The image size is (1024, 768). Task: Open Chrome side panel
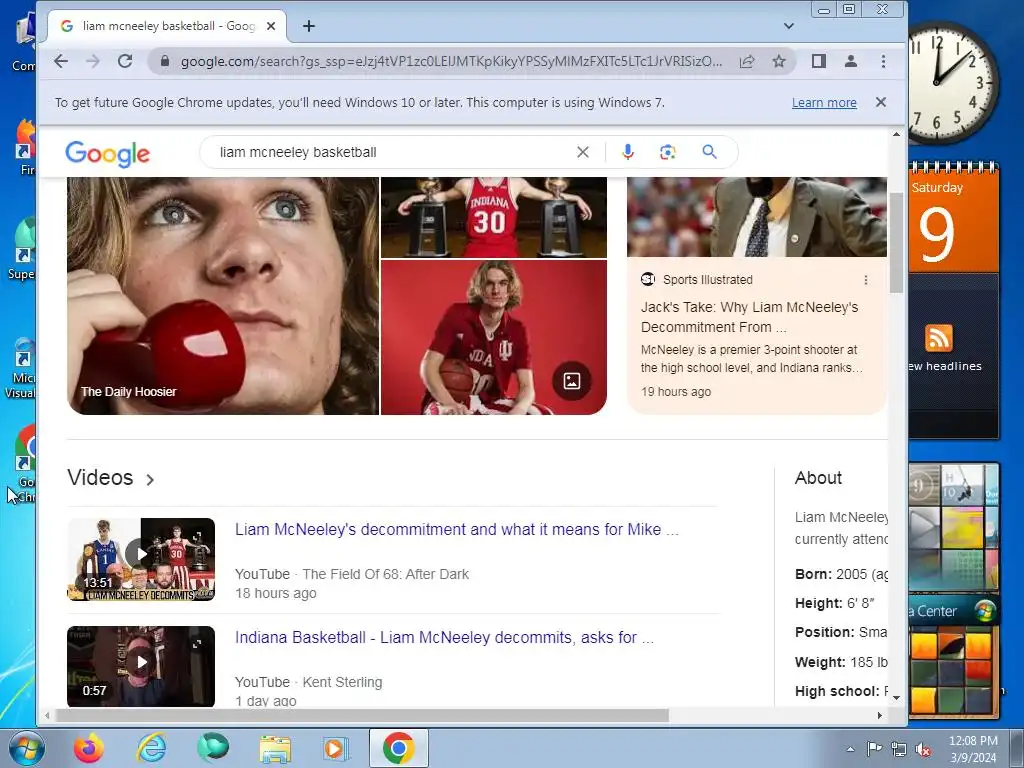818,61
